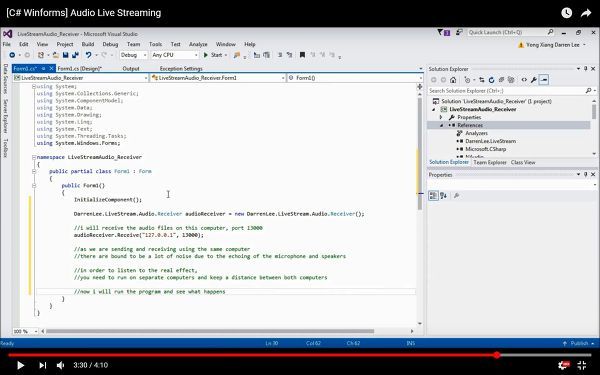600x375 pixels.
Task: Open the File menu
Action: point(7,44)
